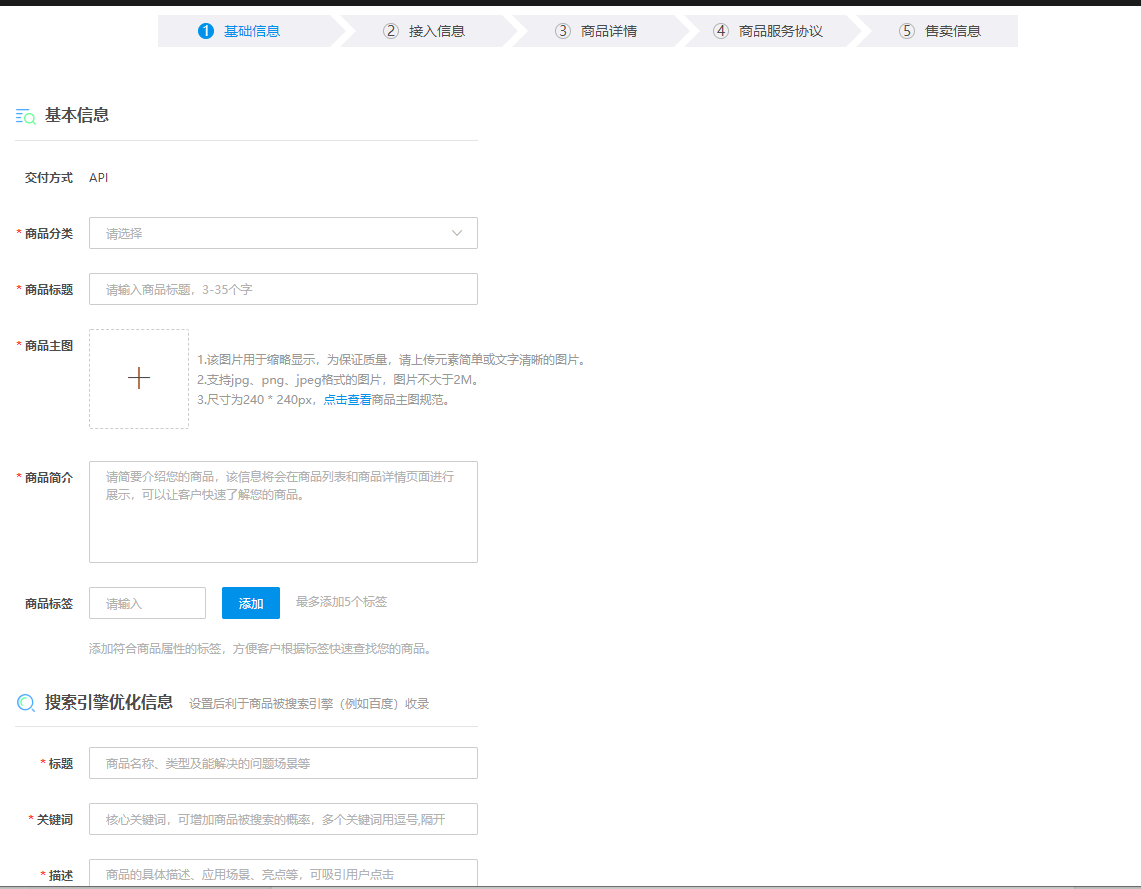Click the step 1 circle number icon
The width and height of the screenshot is (1141, 889).
pos(206,31)
